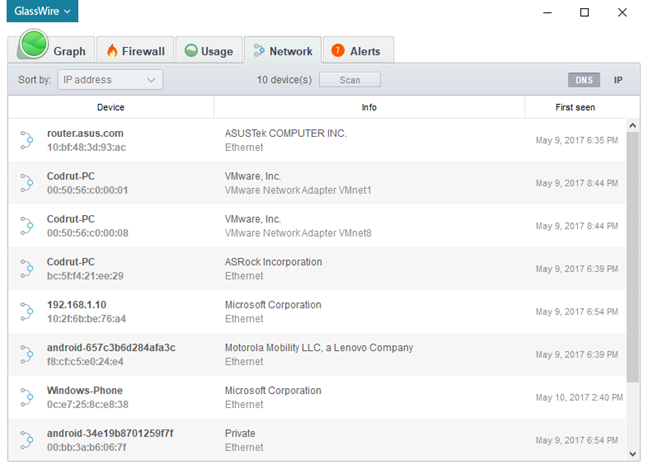648x469 pixels.
Task: Select VMware Network Adapter VMnet8 text
Action: (x=298, y=233)
